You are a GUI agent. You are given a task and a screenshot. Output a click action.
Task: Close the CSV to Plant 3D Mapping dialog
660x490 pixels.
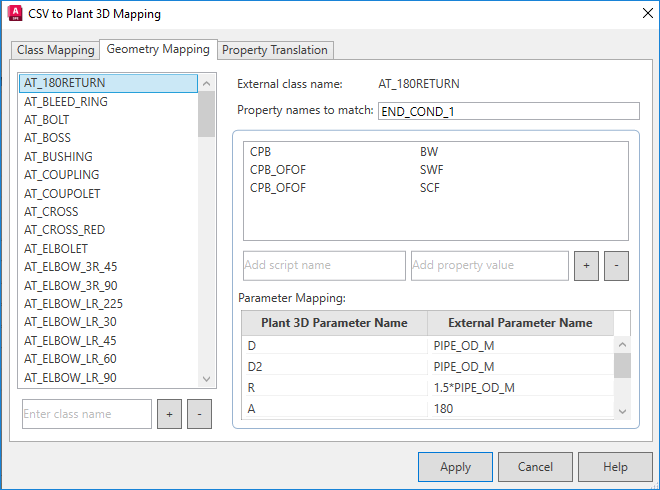(x=647, y=13)
